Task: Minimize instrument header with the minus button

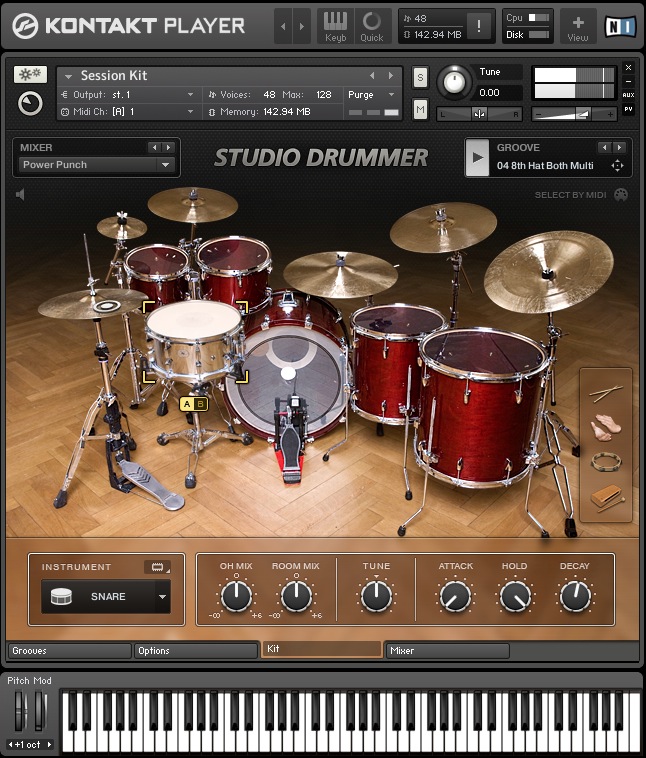Action: pos(628,81)
